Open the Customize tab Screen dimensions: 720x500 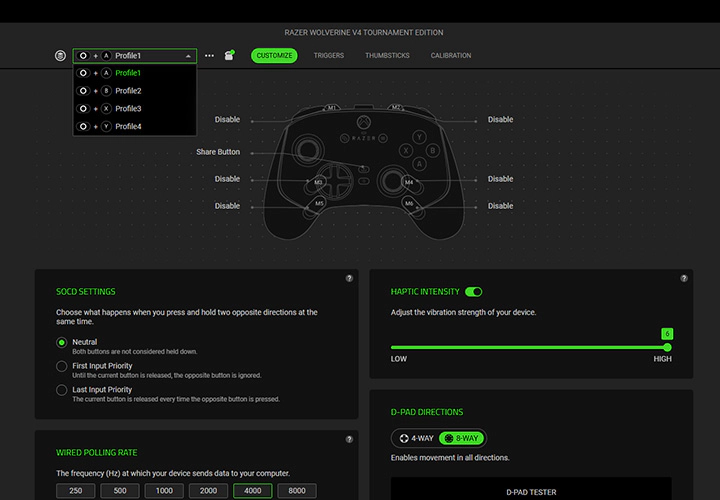[x=274, y=56]
